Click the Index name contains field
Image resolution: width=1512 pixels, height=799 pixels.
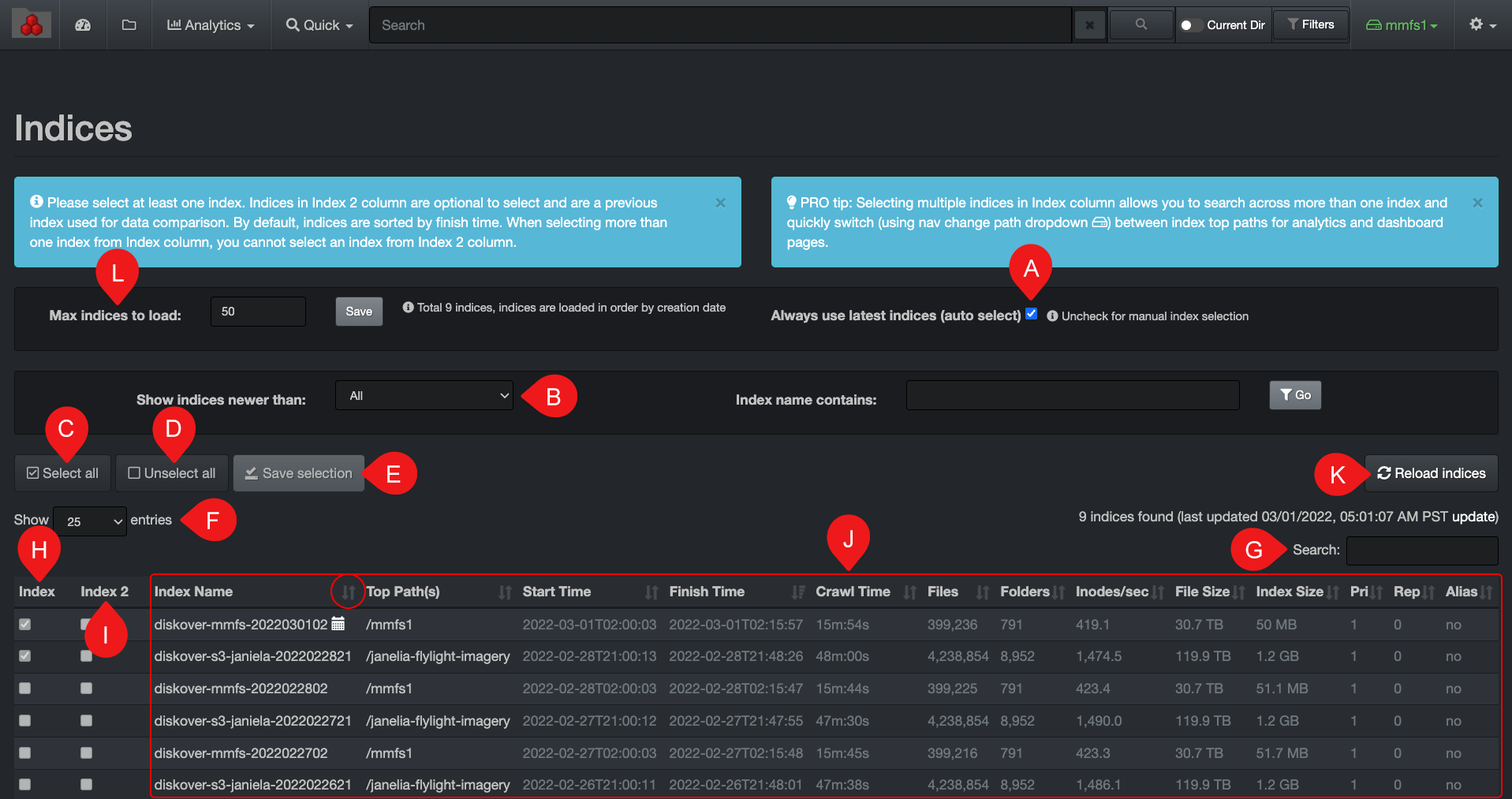click(x=1072, y=396)
